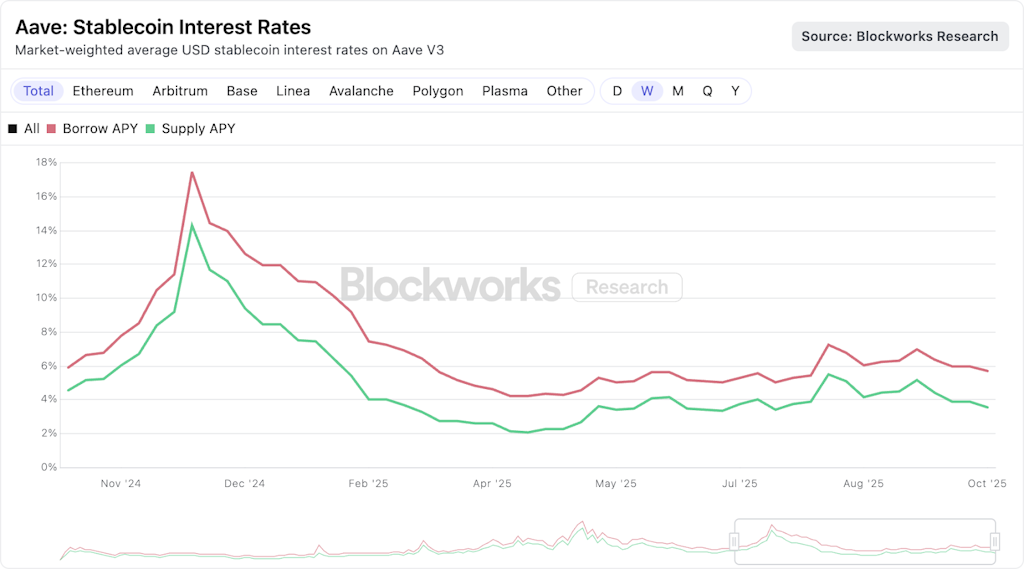
Task: Click the right range slider handle
Action: [x=995, y=541]
